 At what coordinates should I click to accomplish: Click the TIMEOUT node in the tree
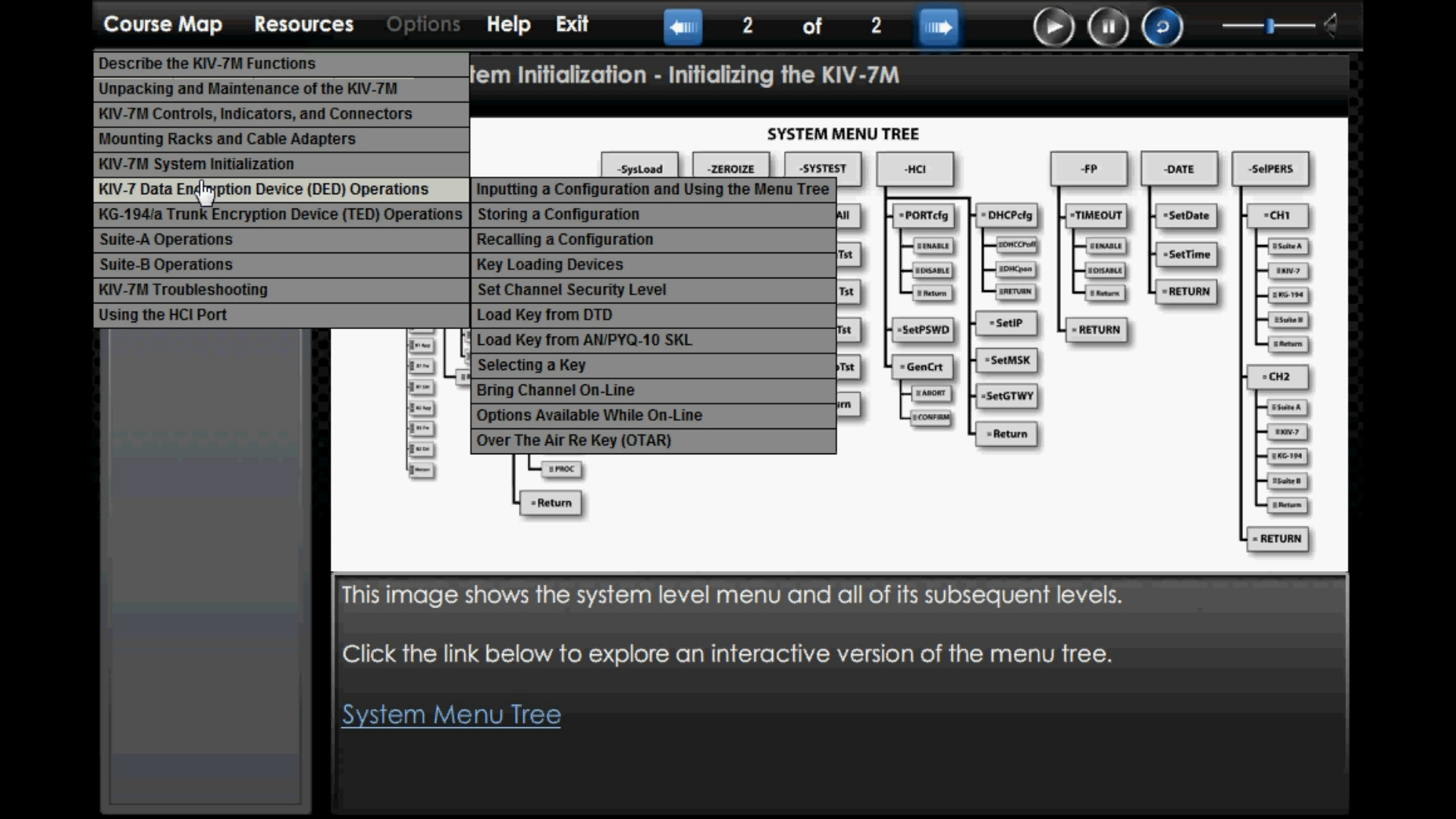point(1097,215)
